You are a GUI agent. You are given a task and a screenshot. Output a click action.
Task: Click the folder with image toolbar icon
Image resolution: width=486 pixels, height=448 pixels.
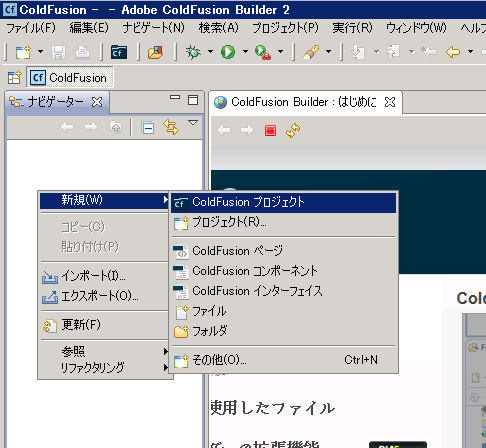point(155,52)
